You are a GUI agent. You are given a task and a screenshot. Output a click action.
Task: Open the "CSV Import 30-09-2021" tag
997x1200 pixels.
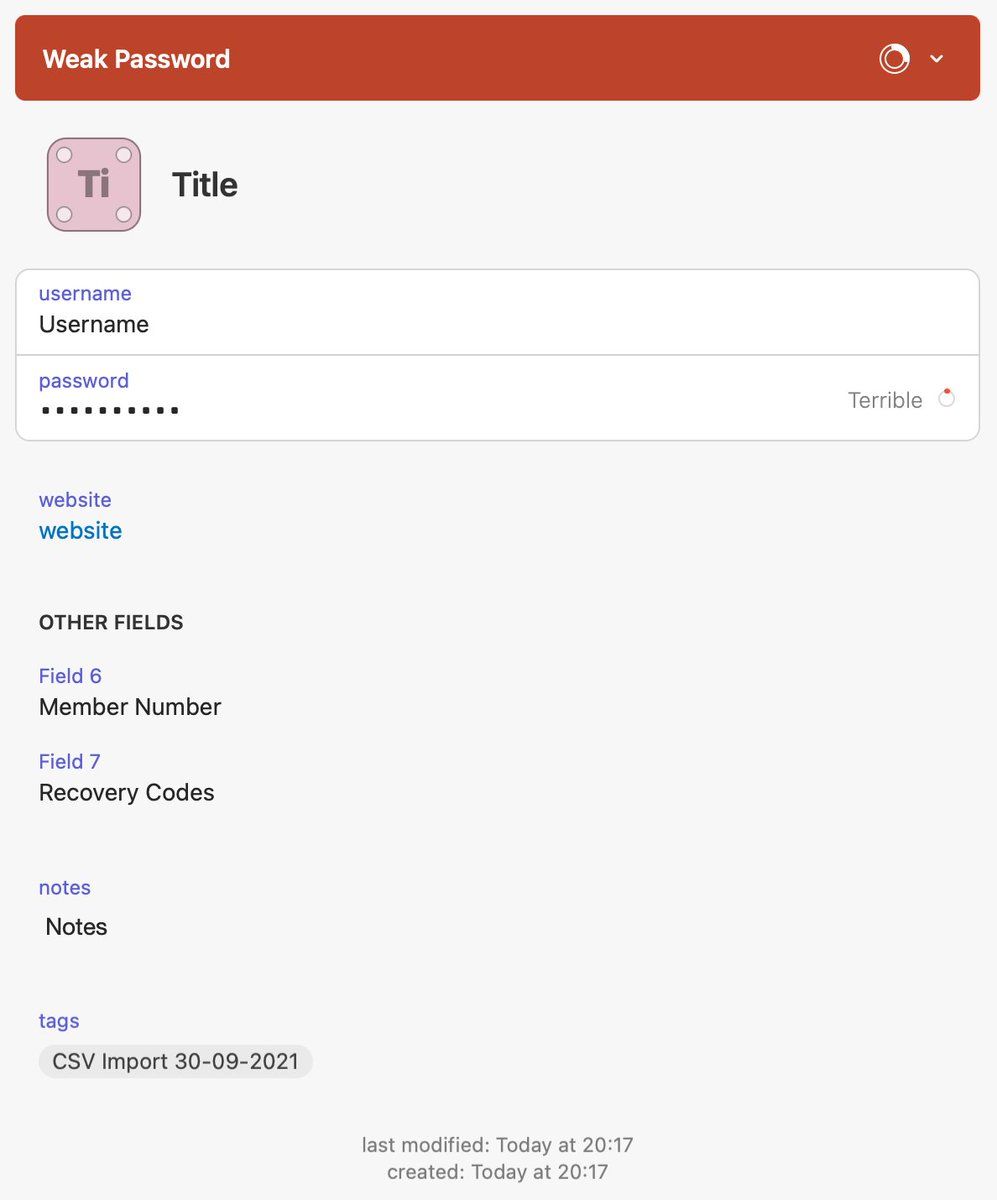[x=176, y=1061]
